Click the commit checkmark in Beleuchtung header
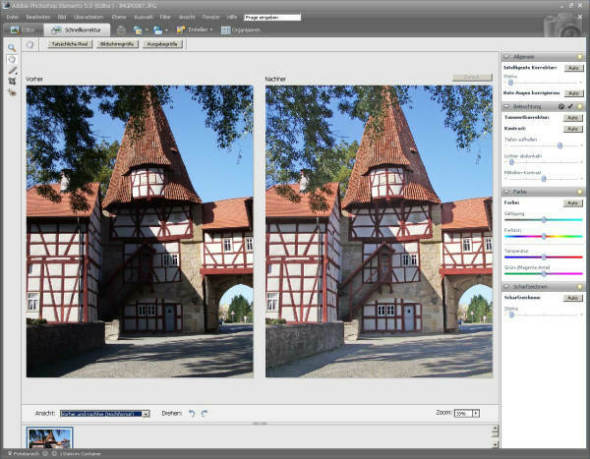Viewport: 590px width, 459px height. [570, 107]
